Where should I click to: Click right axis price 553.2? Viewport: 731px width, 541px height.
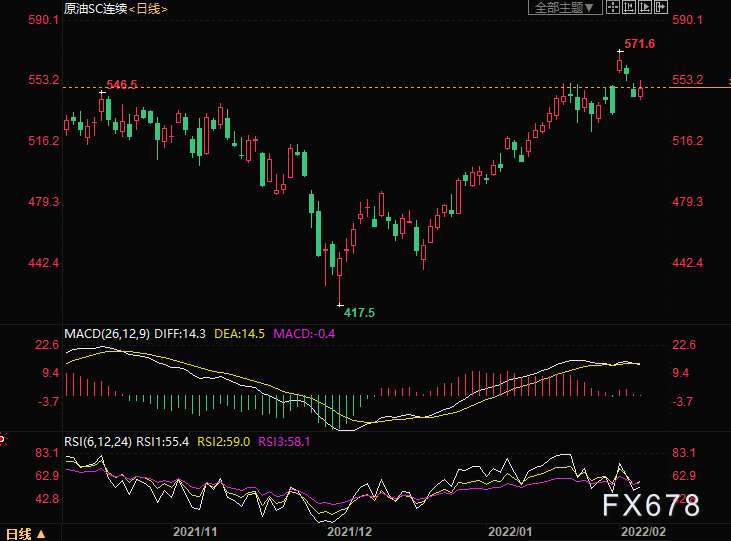pos(687,80)
